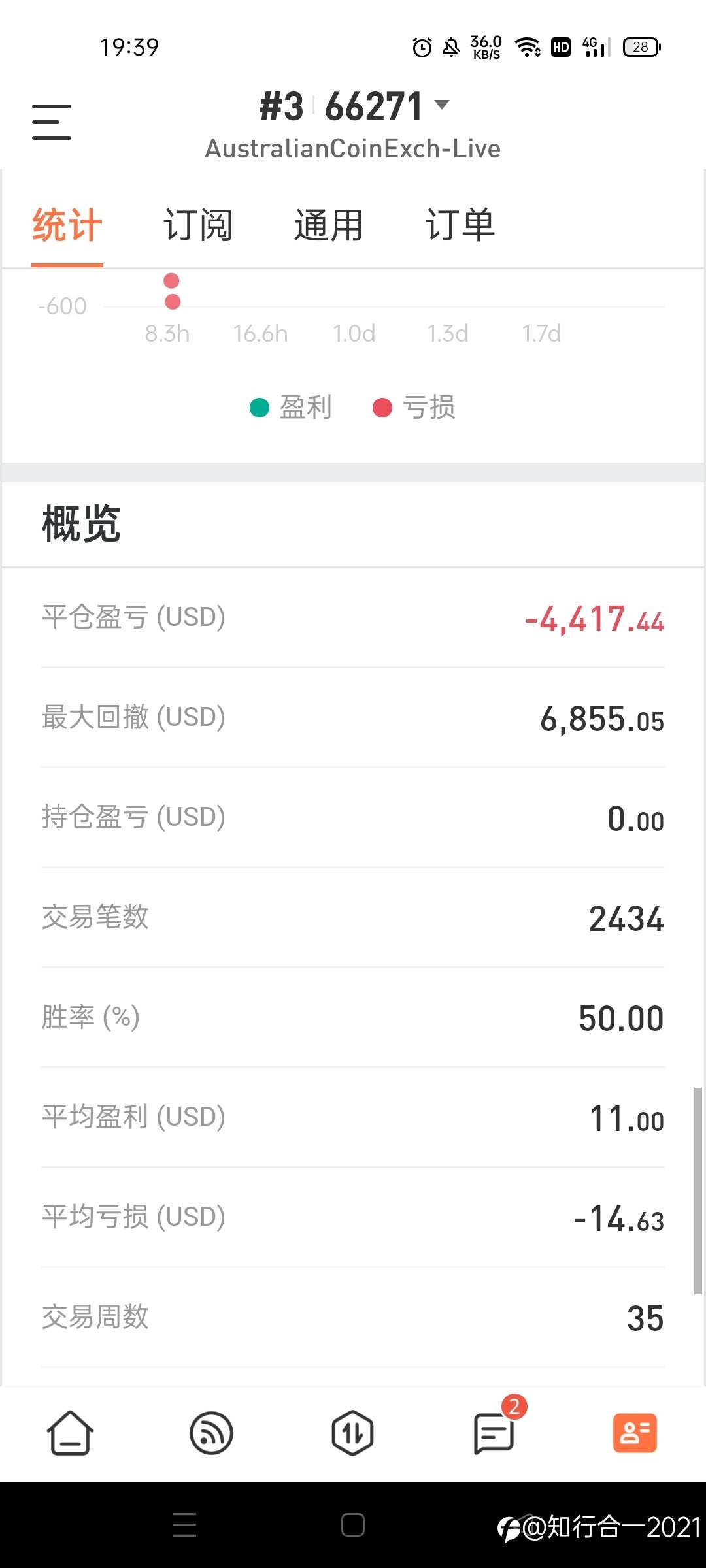The image size is (706, 1568).
Task: Tap Android recent apps navigation icon
Action: [x=184, y=1525]
